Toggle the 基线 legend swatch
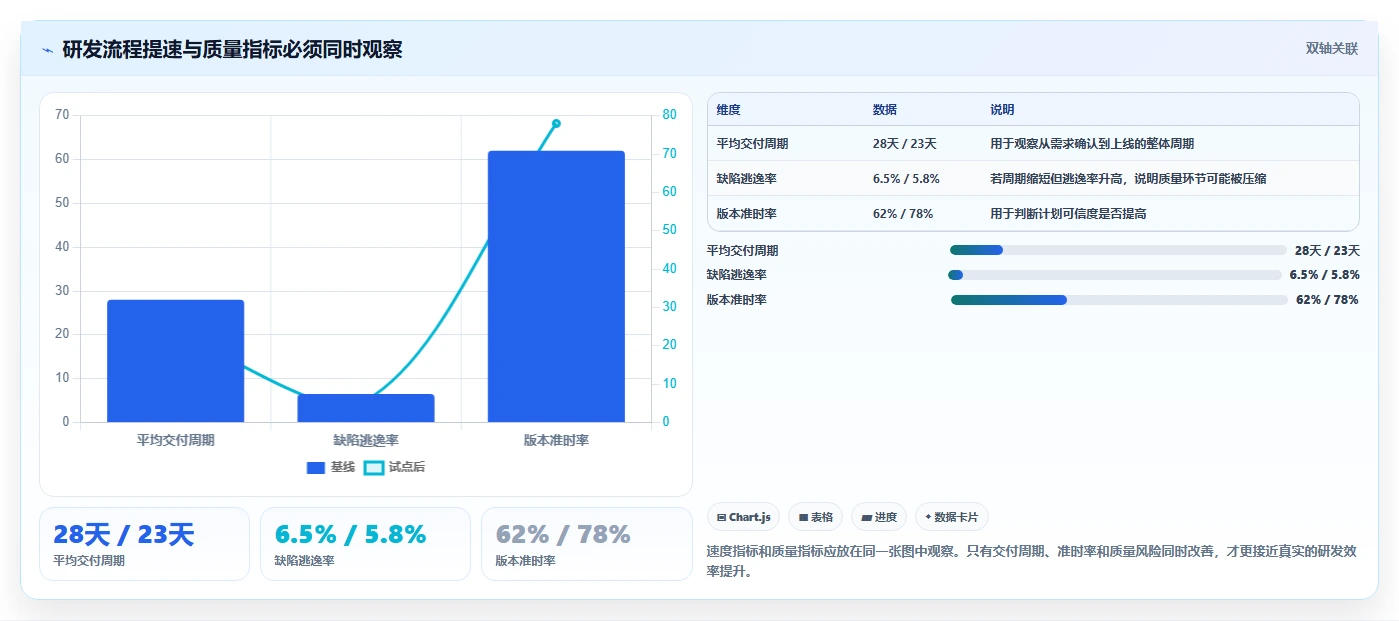 coord(316,467)
